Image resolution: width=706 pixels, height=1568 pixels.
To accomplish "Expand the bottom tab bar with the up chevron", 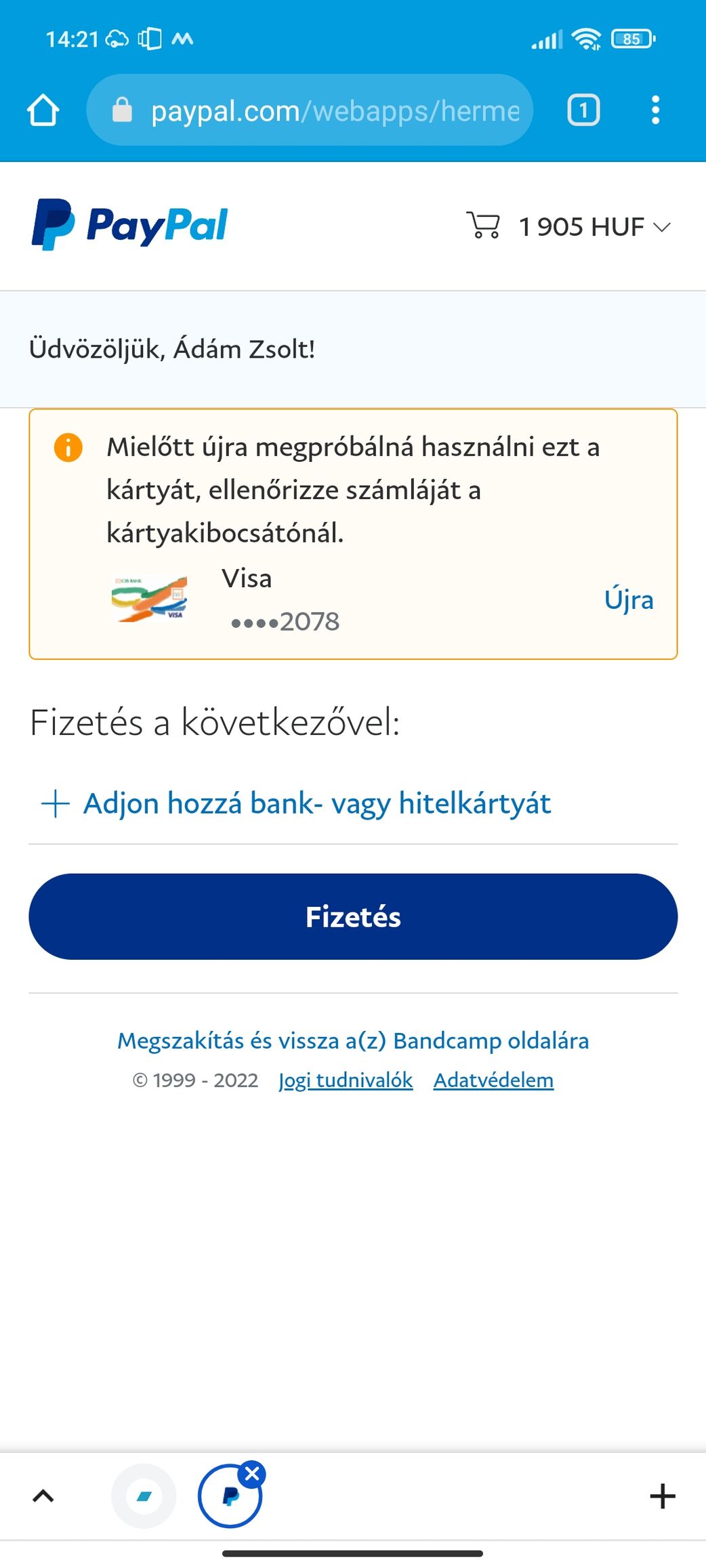I will (43, 1496).
